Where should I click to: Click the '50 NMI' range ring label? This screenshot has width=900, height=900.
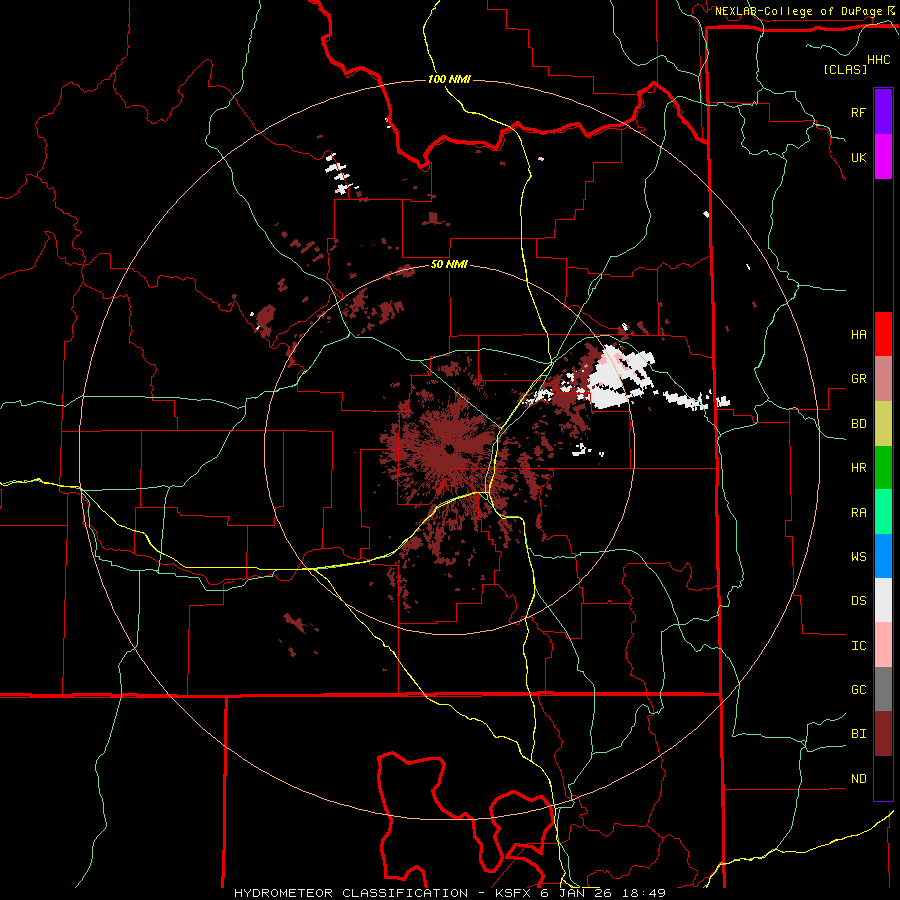(449, 264)
